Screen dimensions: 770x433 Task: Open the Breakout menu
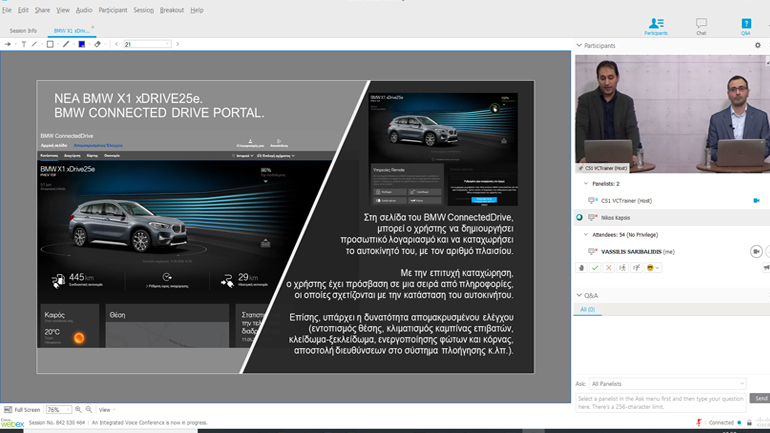172,10
